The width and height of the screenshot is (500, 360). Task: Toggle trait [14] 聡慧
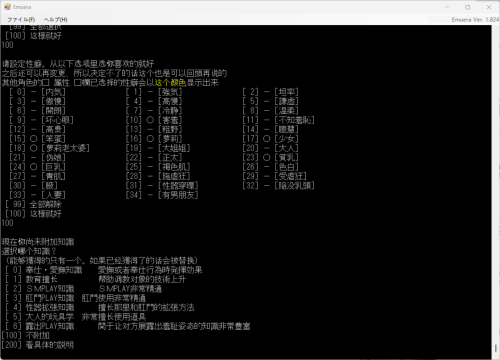point(270,129)
